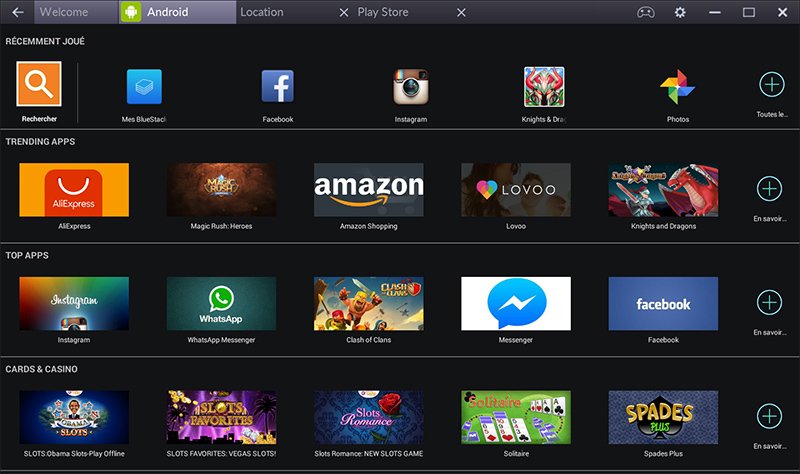Click the gamepad controller icon
Image resolution: width=800 pixels, height=474 pixels.
click(x=646, y=12)
